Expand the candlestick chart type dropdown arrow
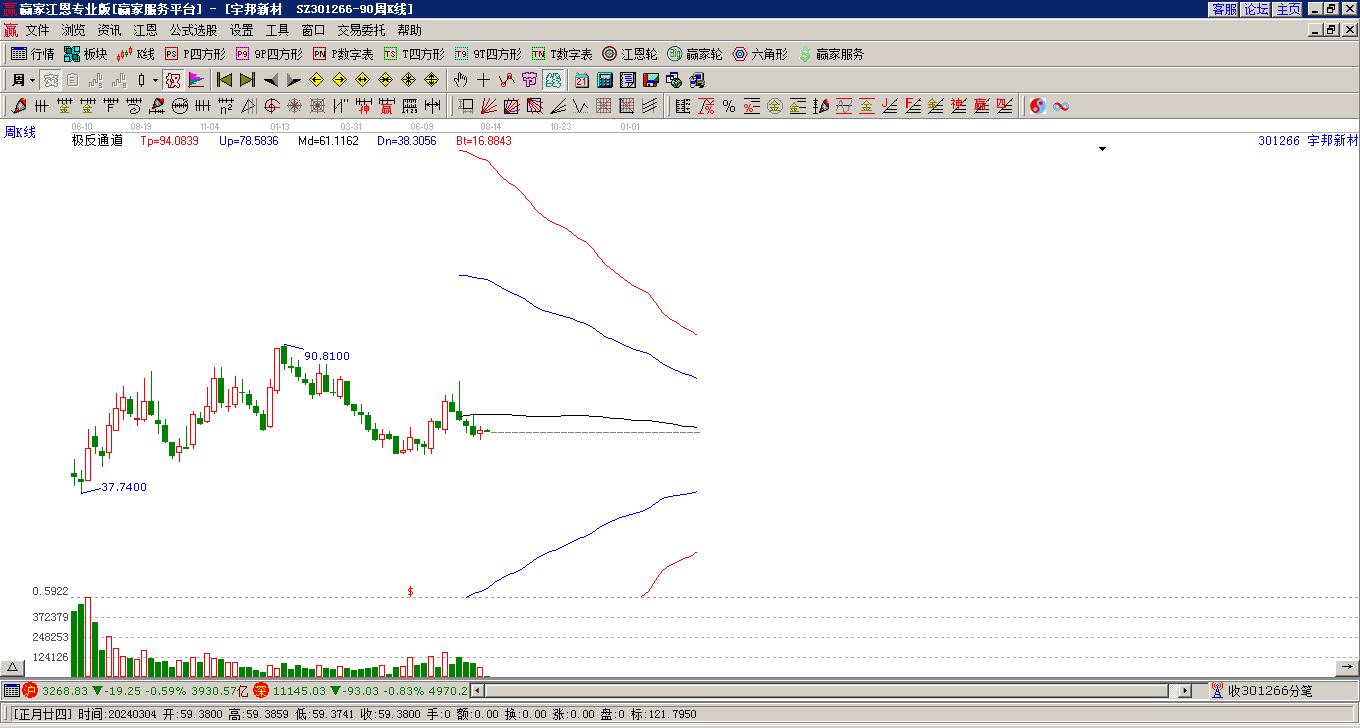The width and height of the screenshot is (1360, 728). (155, 80)
